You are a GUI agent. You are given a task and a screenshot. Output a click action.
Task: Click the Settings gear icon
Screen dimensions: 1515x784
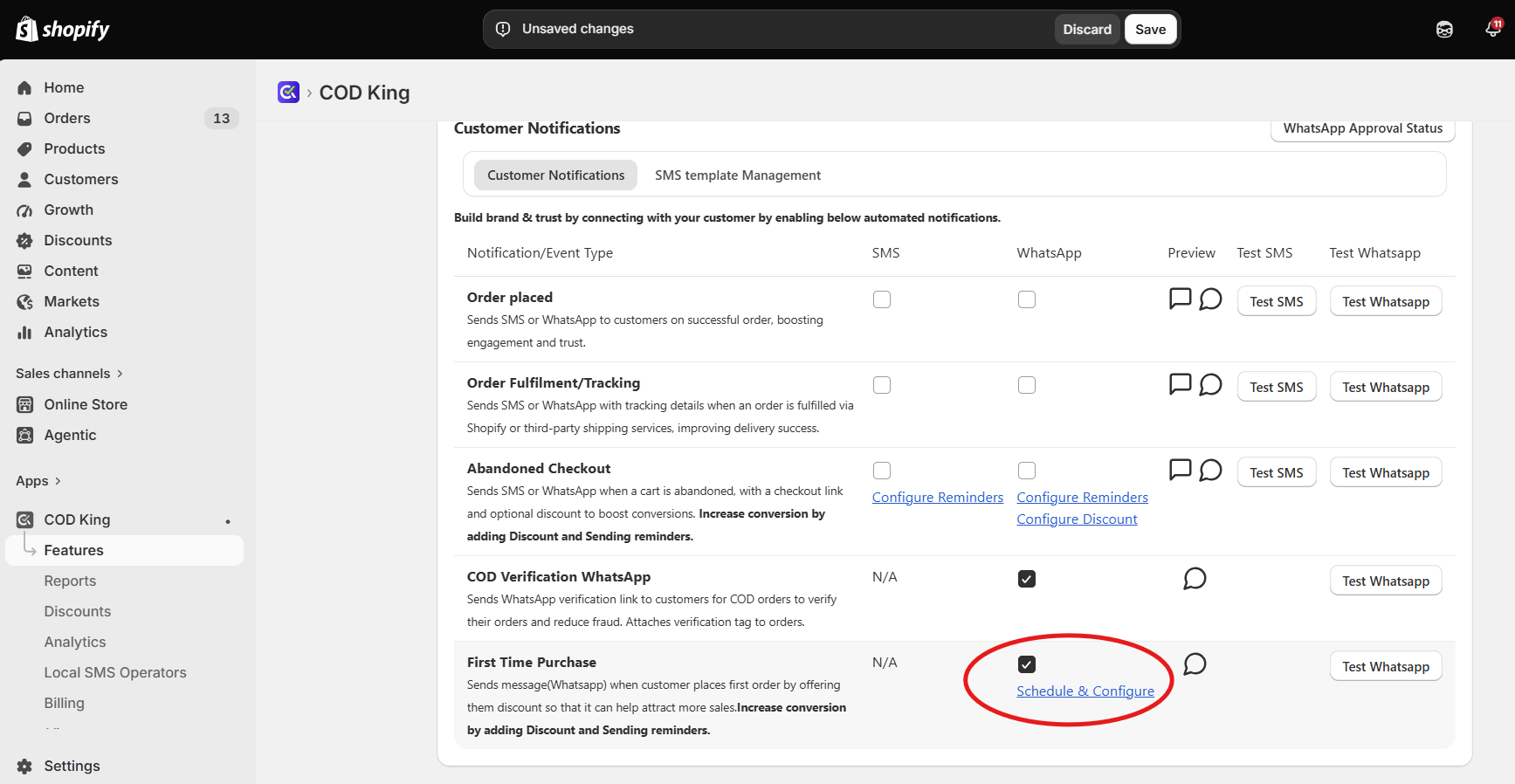pos(24,766)
